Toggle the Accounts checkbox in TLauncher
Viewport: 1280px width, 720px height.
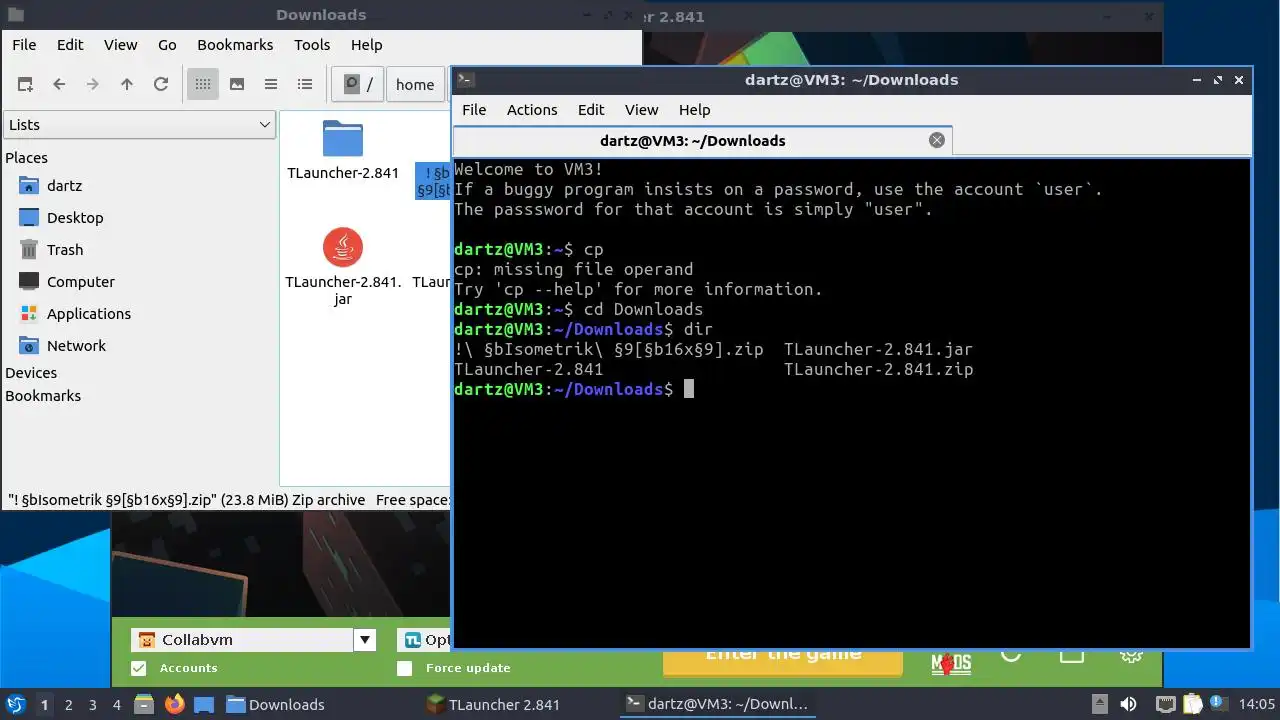139,668
